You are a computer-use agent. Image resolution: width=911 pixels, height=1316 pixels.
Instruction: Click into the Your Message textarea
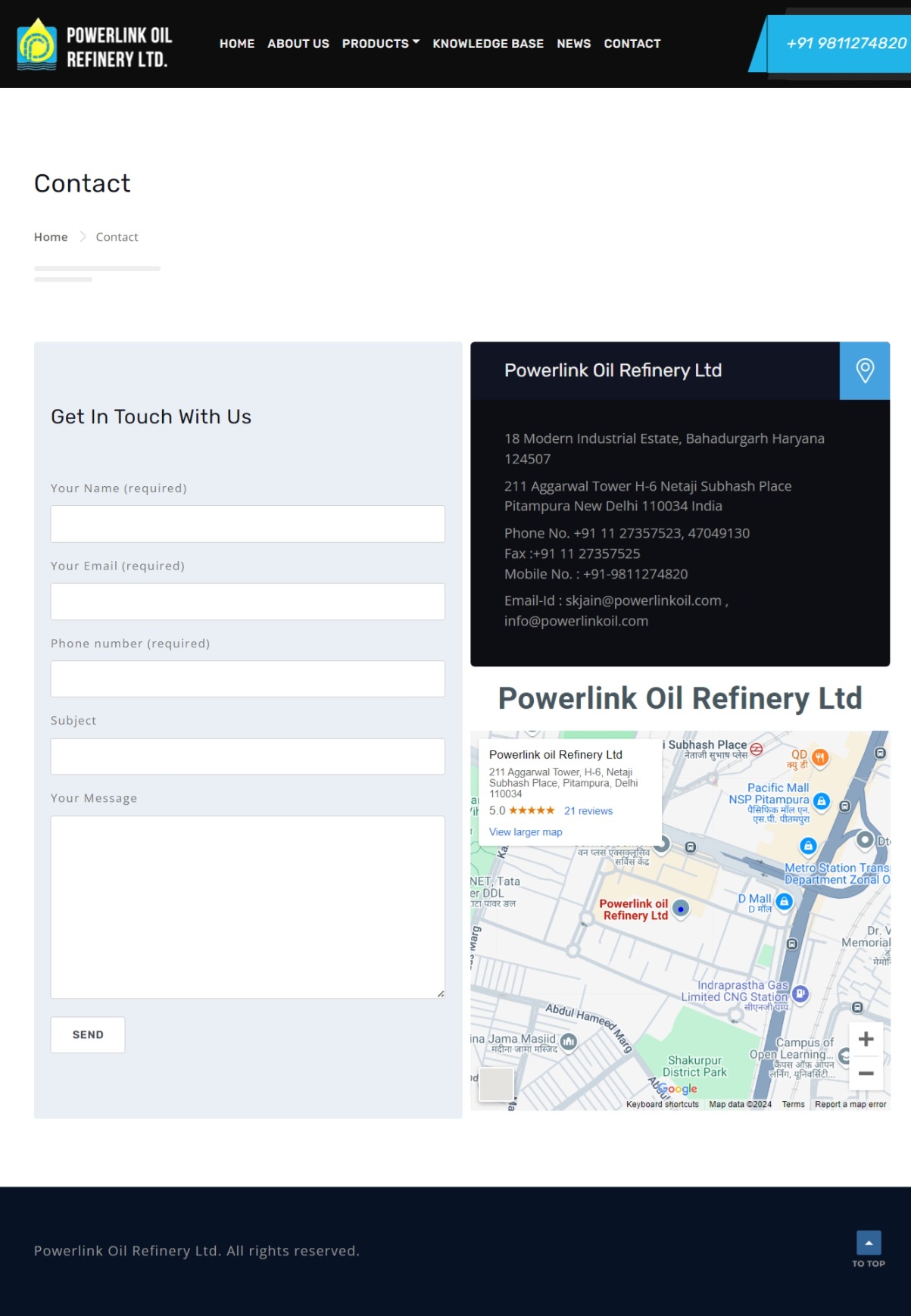click(248, 906)
